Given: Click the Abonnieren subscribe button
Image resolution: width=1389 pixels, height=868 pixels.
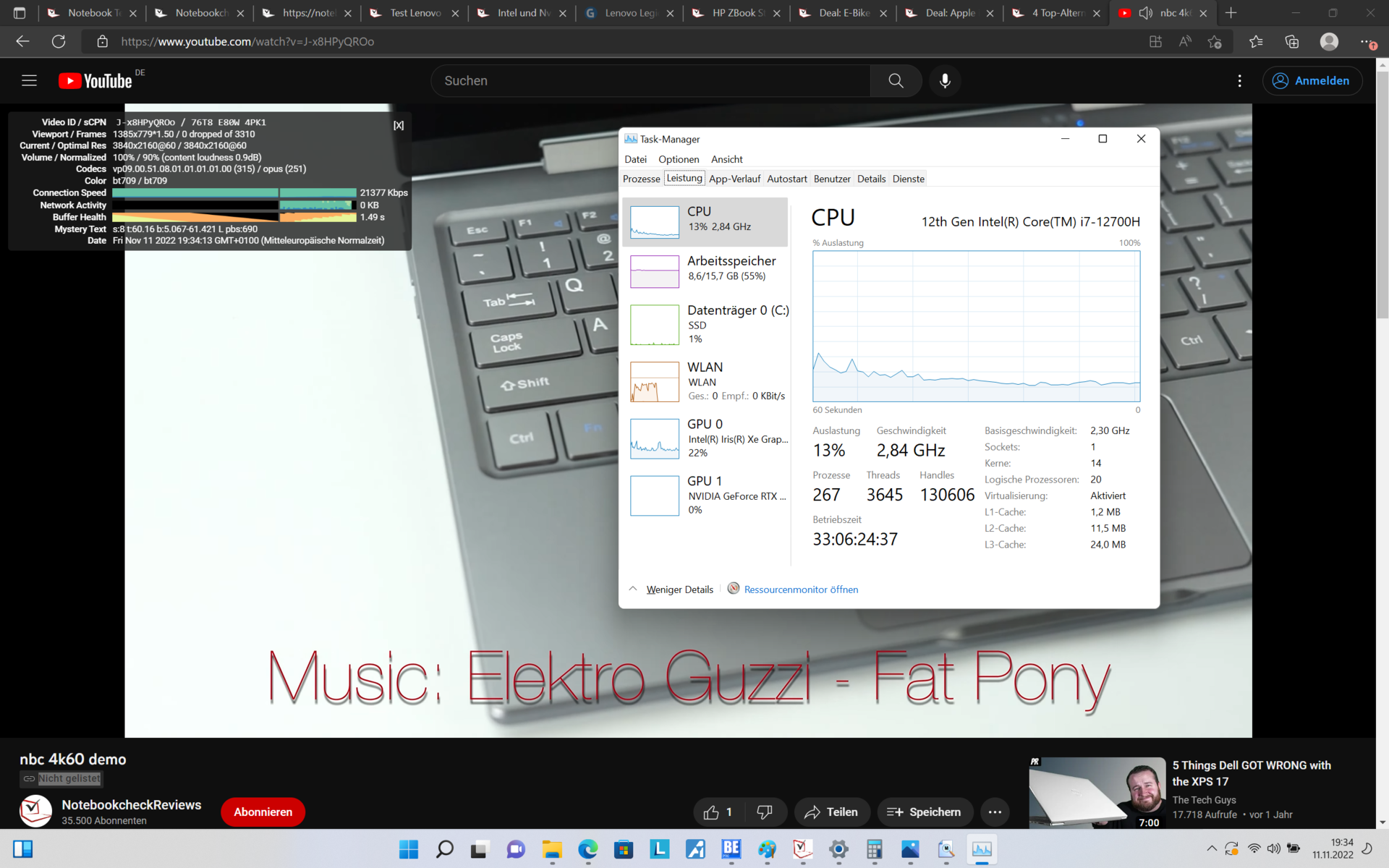Looking at the screenshot, I should tap(263, 812).
